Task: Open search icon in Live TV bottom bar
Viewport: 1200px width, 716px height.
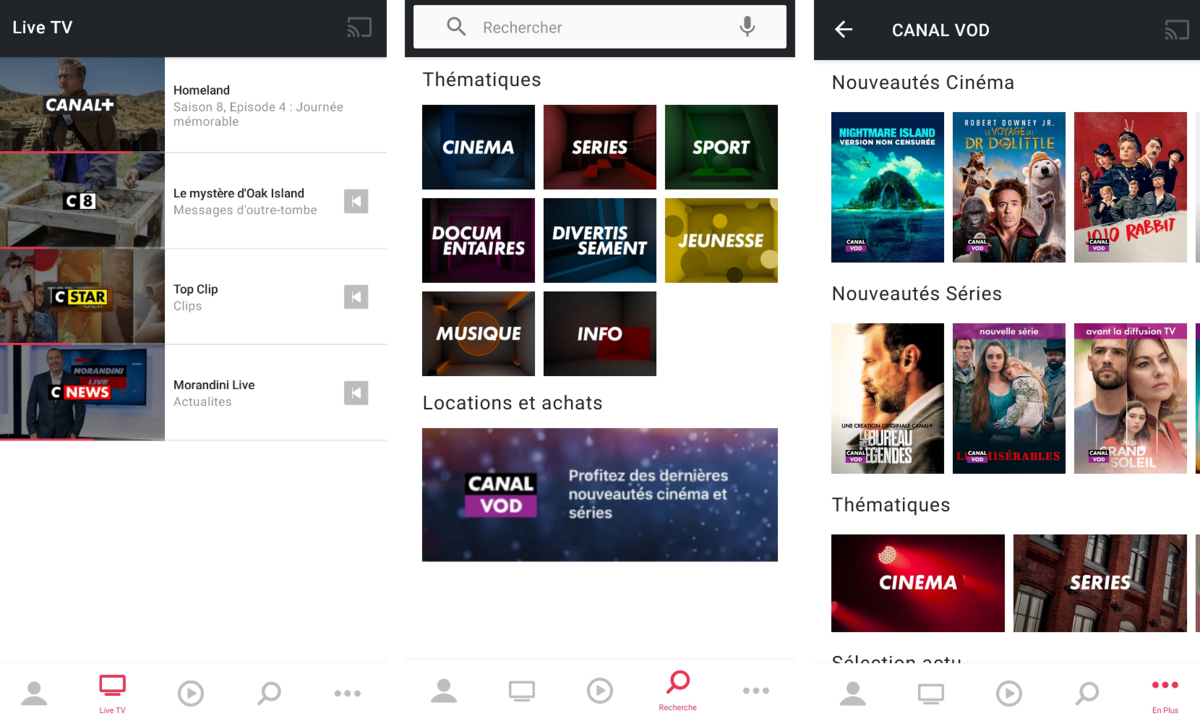Action: (x=269, y=693)
